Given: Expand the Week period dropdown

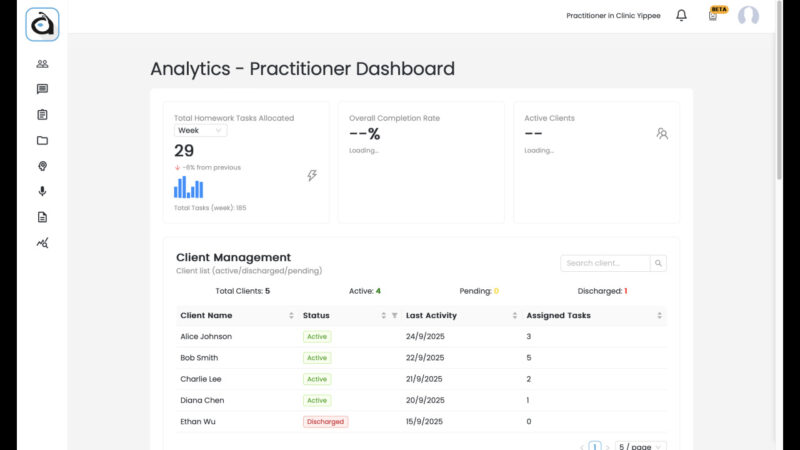Looking at the screenshot, I should [201, 130].
